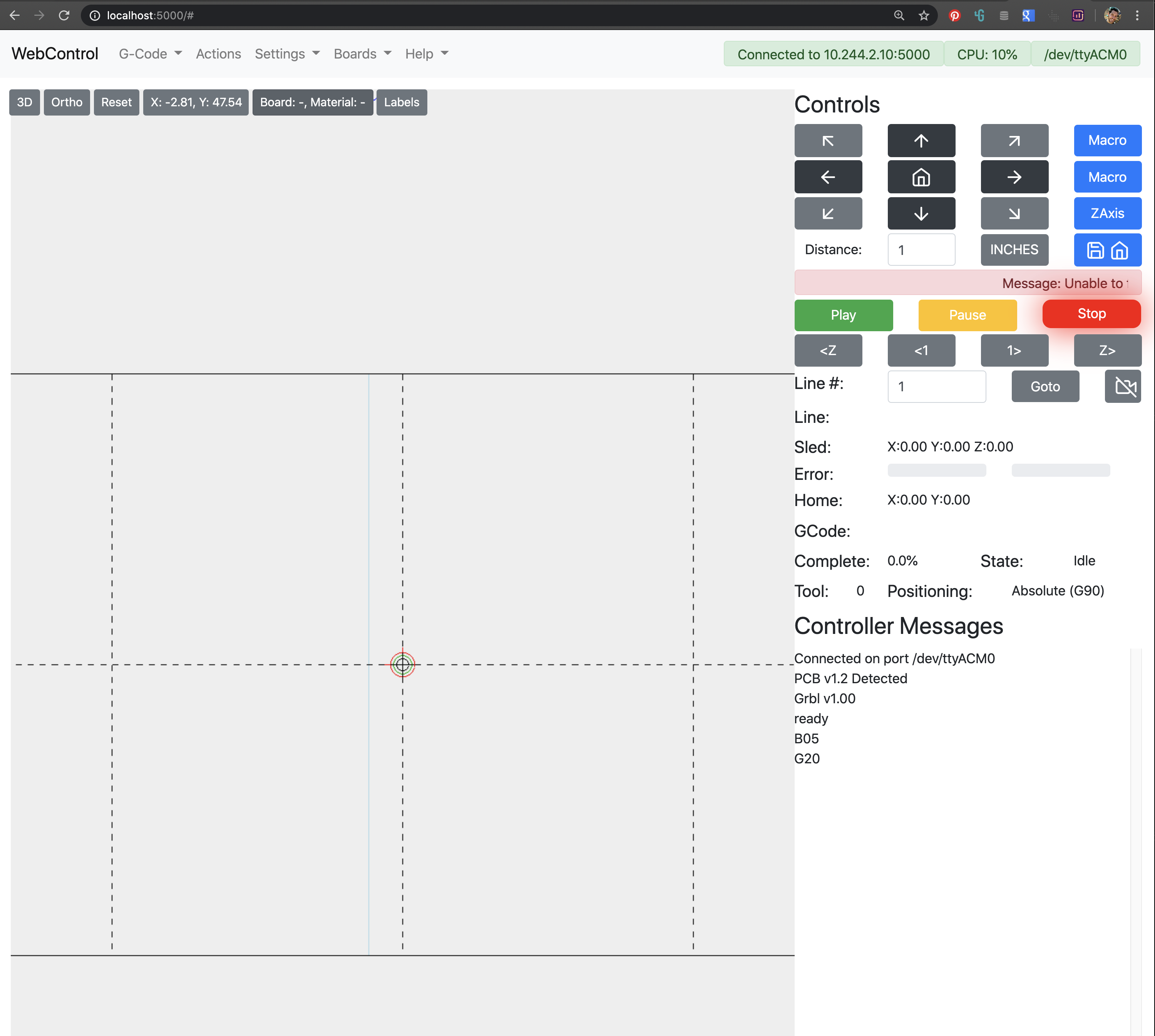Toggle units with INCHES button

(x=1014, y=250)
